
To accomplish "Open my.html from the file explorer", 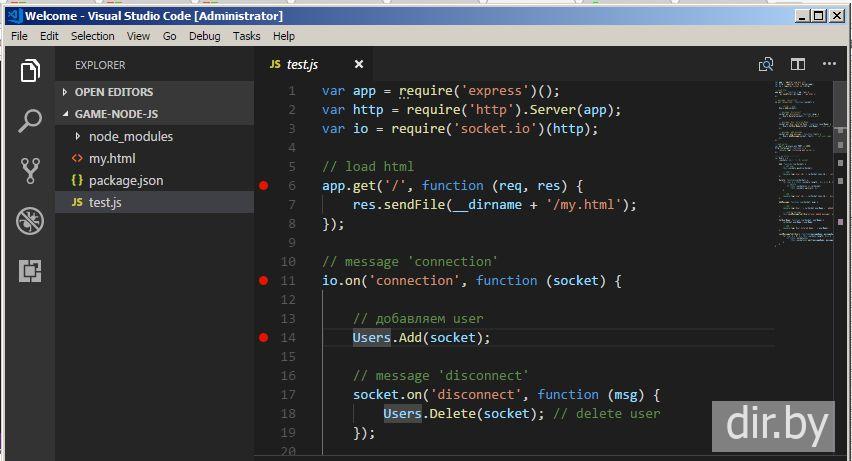I will click(x=111, y=158).
